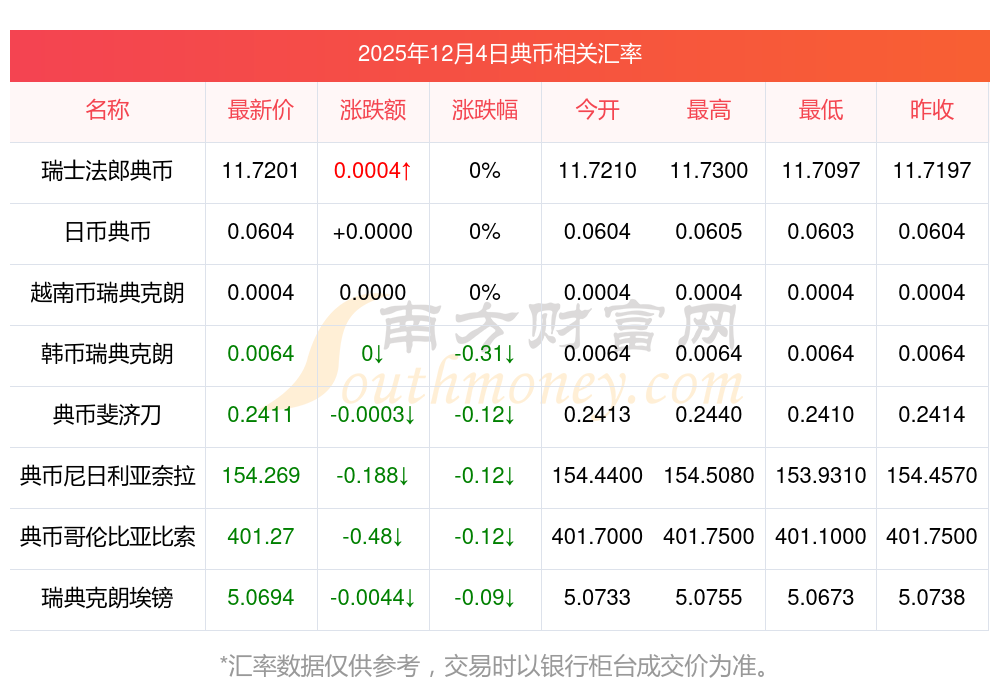The image size is (1000, 697).
Task: Click the previous close 11.7197
Action: pyautogui.click(x=932, y=171)
